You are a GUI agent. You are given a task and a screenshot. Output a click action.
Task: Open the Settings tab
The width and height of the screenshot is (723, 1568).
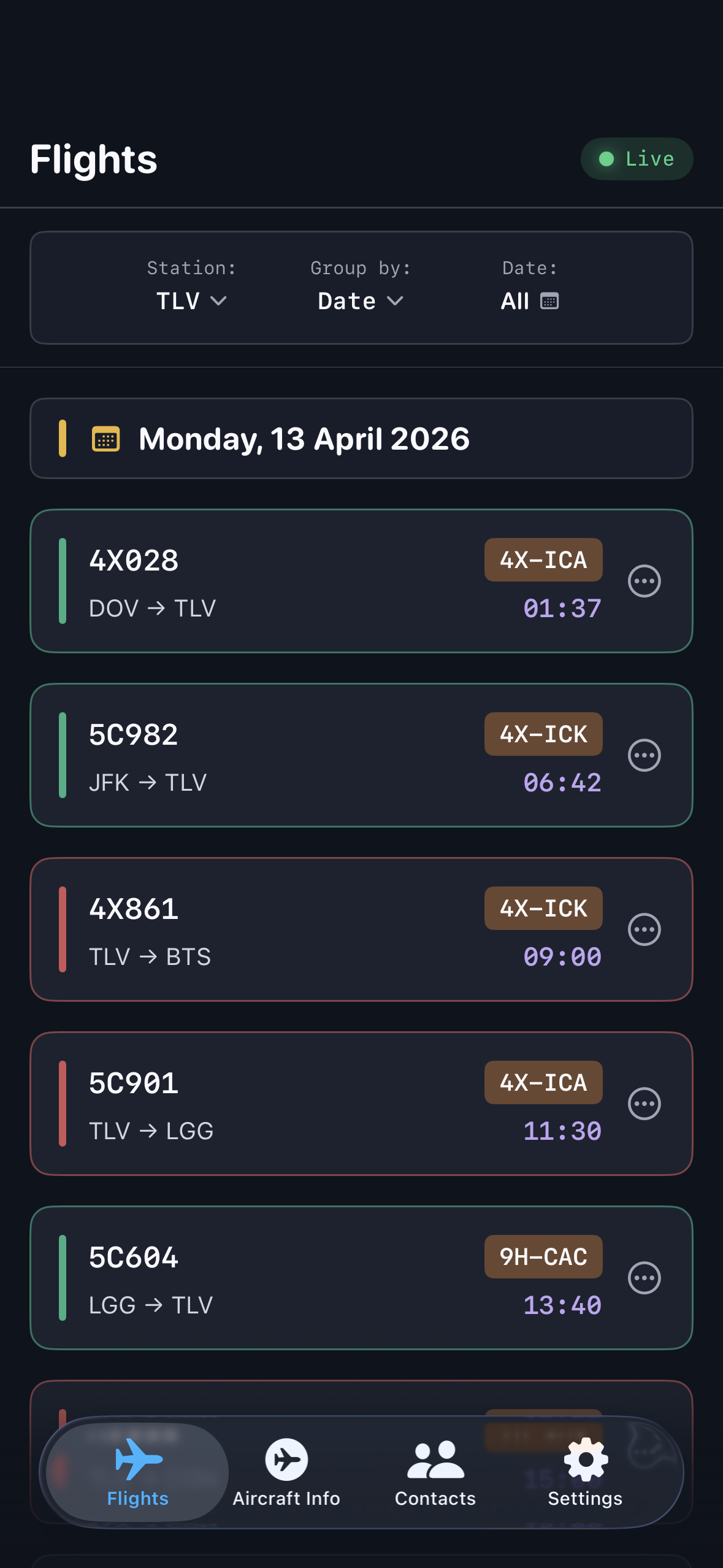(585, 1472)
